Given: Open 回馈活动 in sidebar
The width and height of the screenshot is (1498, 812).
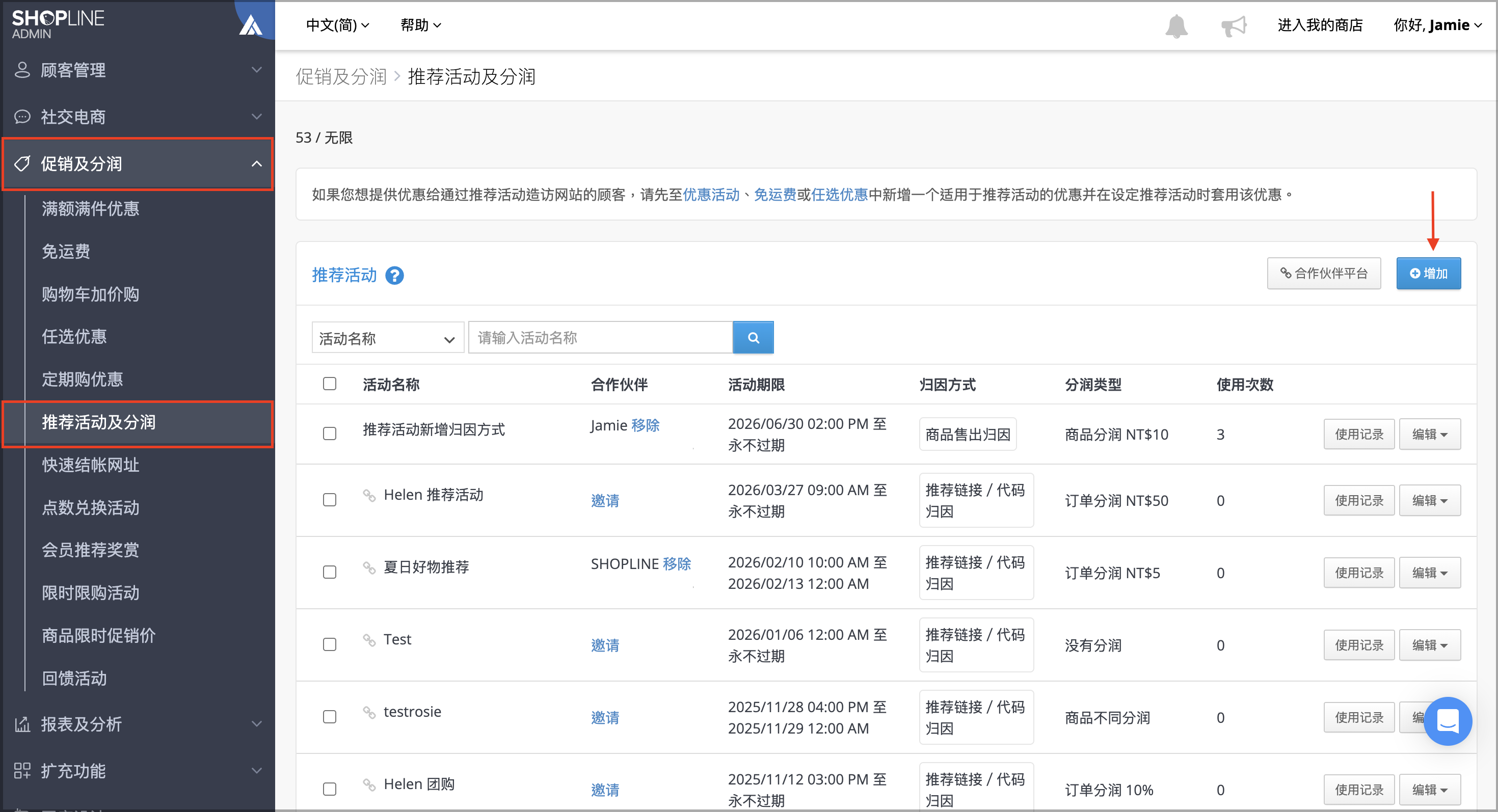Looking at the screenshot, I should (x=74, y=679).
